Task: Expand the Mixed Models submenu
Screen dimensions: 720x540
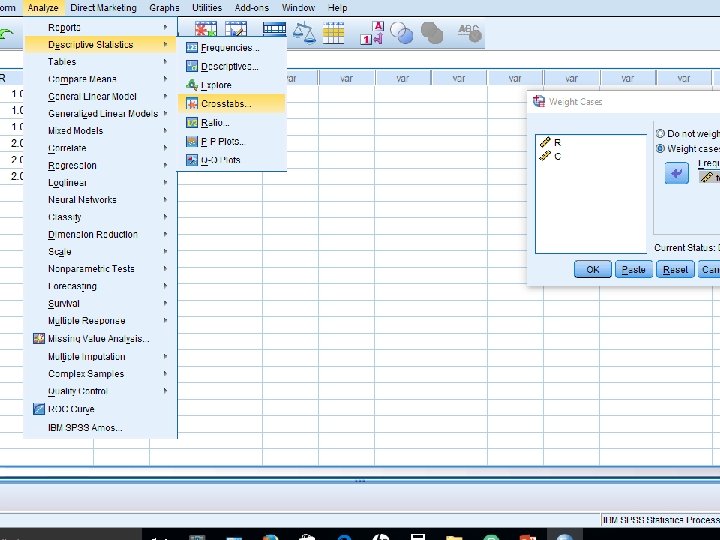Action: point(100,131)
